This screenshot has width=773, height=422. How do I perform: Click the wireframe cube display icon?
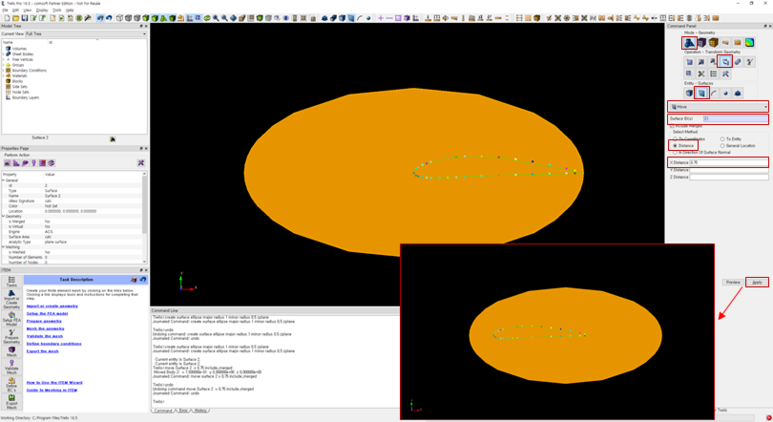(119, 18)
